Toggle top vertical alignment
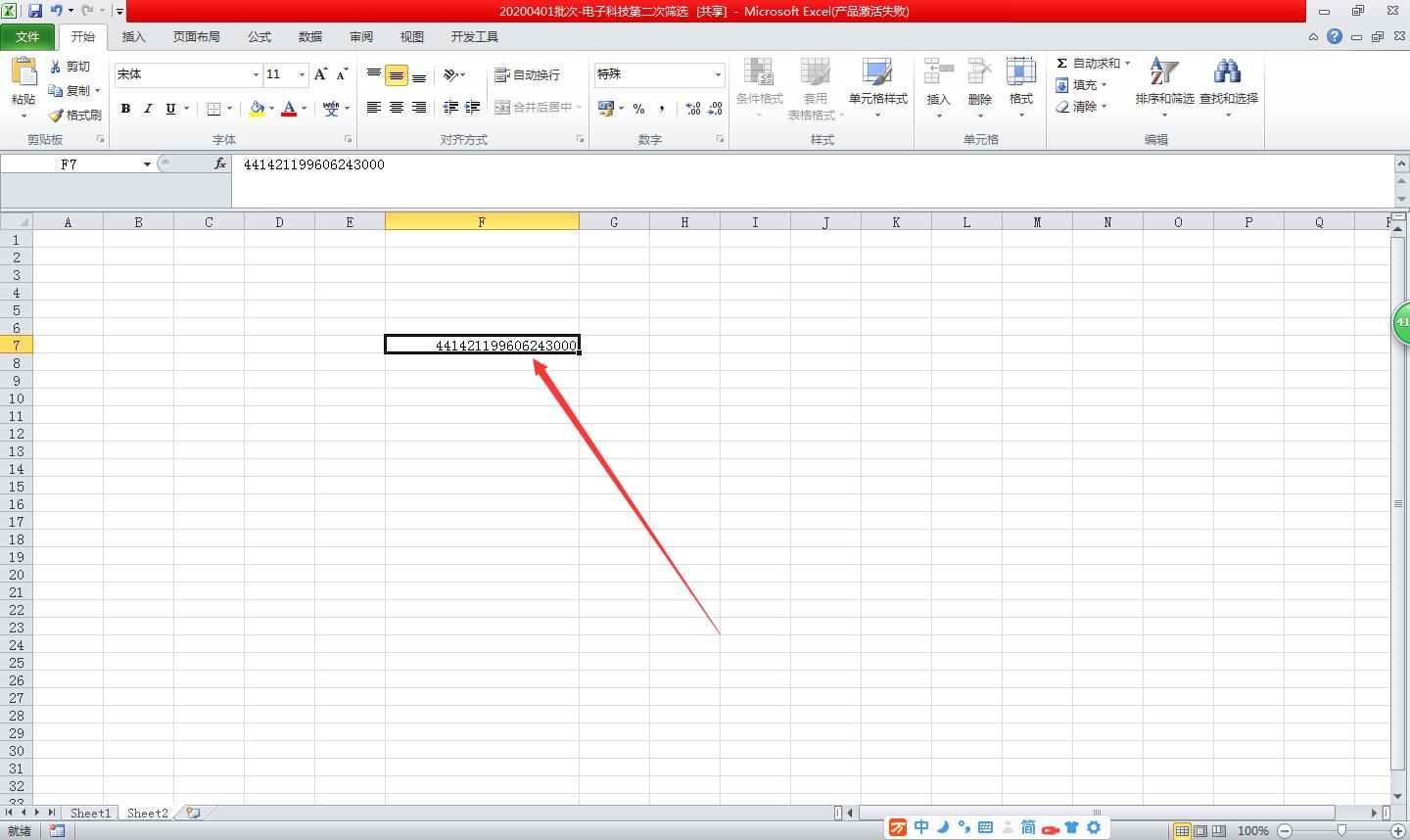Viewport: 1410px width, 840px height. click(374, 74)
